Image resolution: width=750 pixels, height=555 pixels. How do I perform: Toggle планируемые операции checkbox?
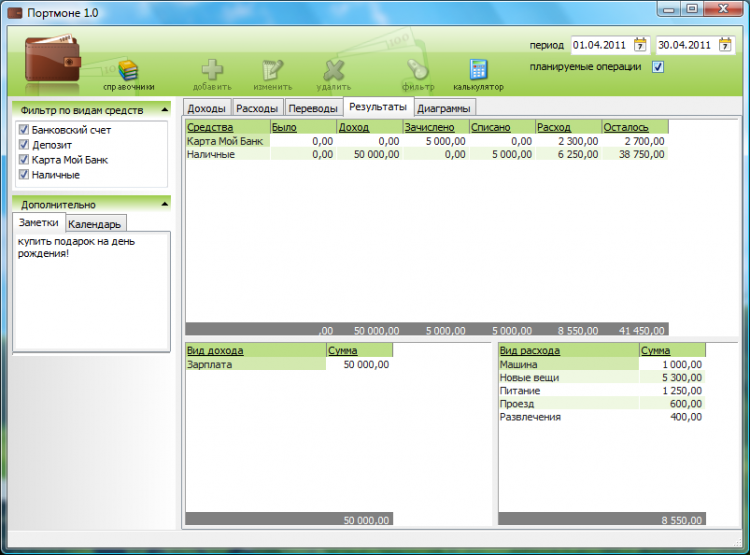click(658, 67)
